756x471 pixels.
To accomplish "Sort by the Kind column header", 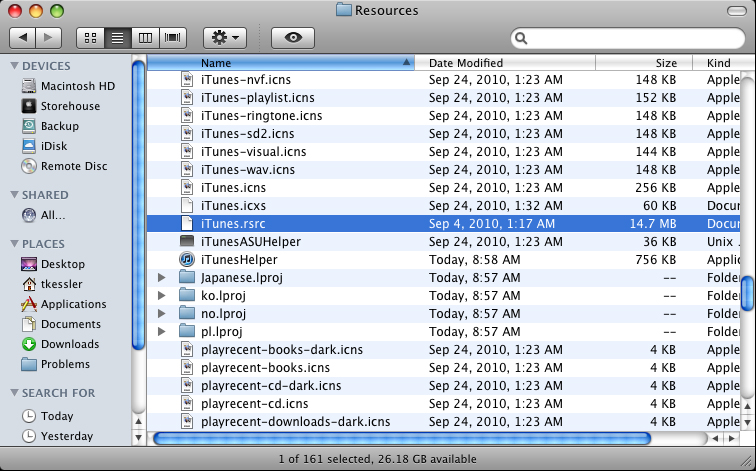I will click(718, 63).
